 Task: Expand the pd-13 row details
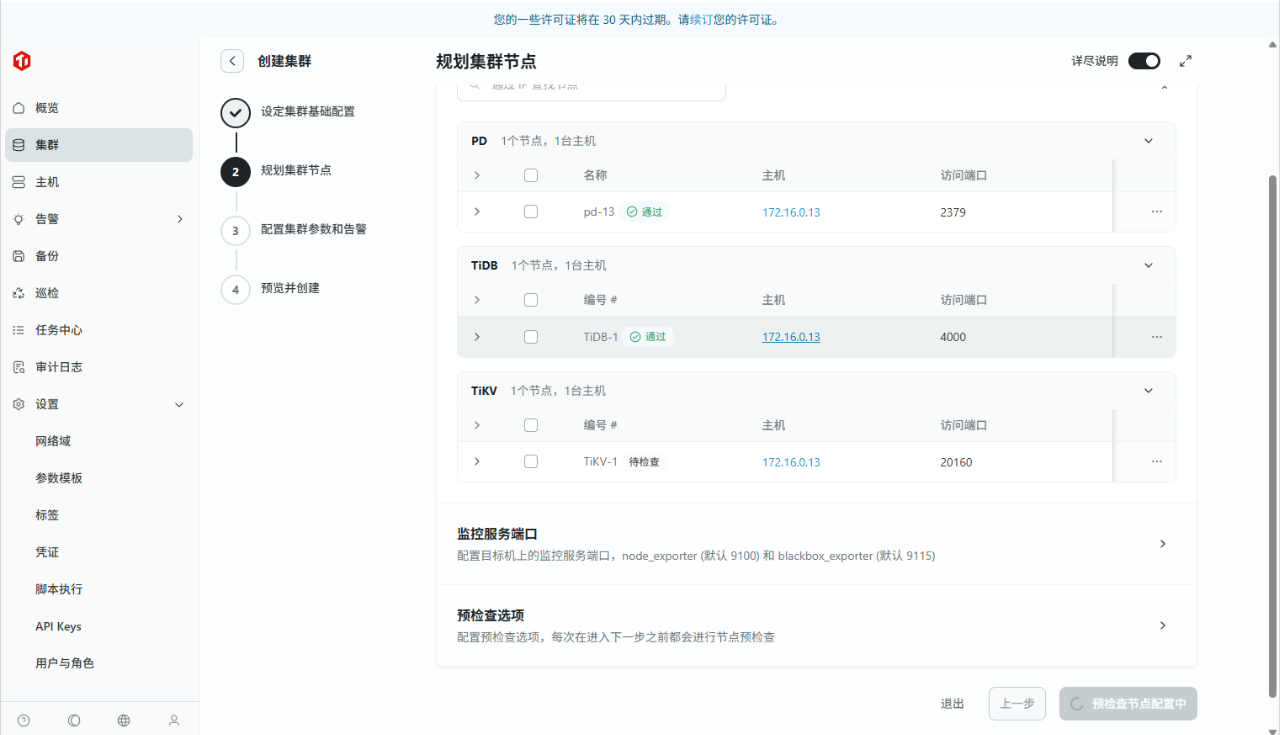(x=477, y=212)
